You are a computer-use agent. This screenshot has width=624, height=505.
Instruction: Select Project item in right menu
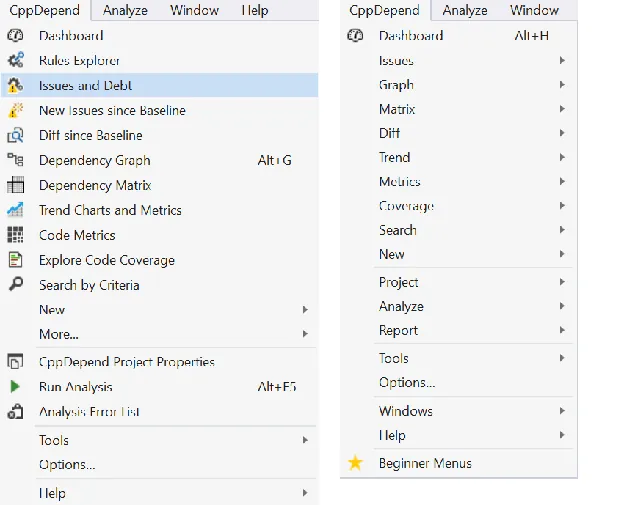[458, 282]
